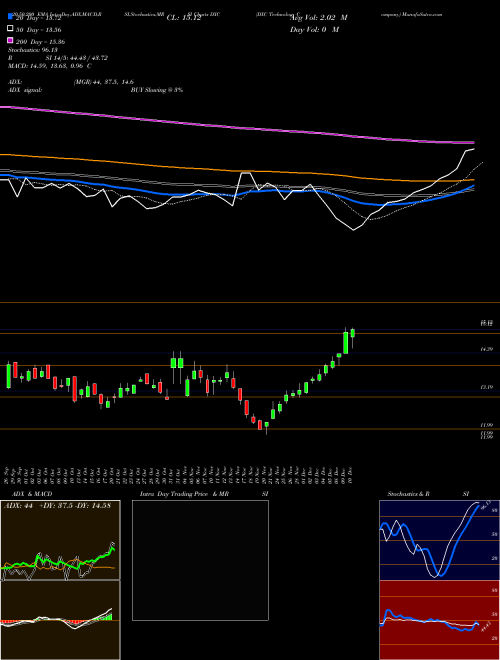This screenshot has height=660, width=500.
Task: Click the 13.19 price axis label
Action: pyautogui.click(x=486, y=387)
